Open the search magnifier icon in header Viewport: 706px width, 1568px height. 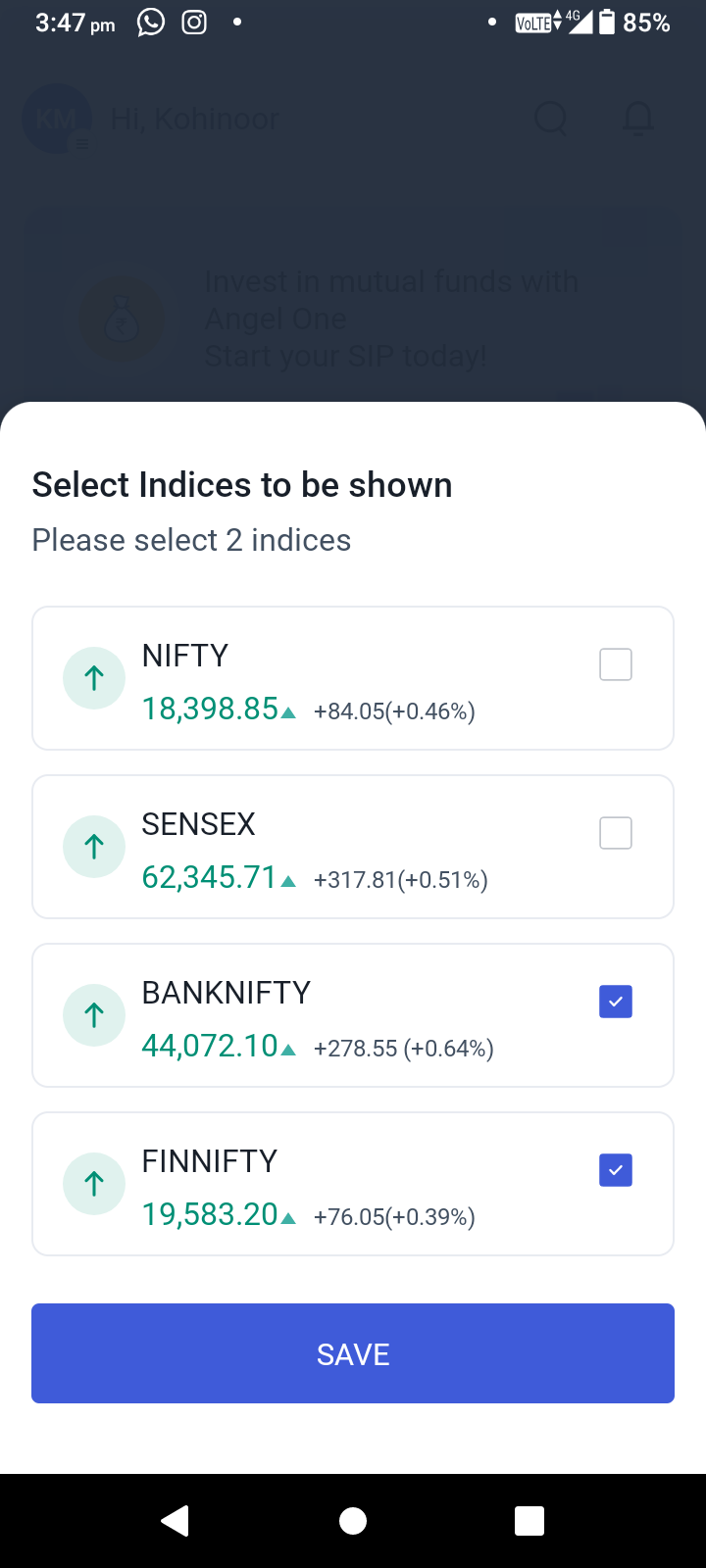551,120
